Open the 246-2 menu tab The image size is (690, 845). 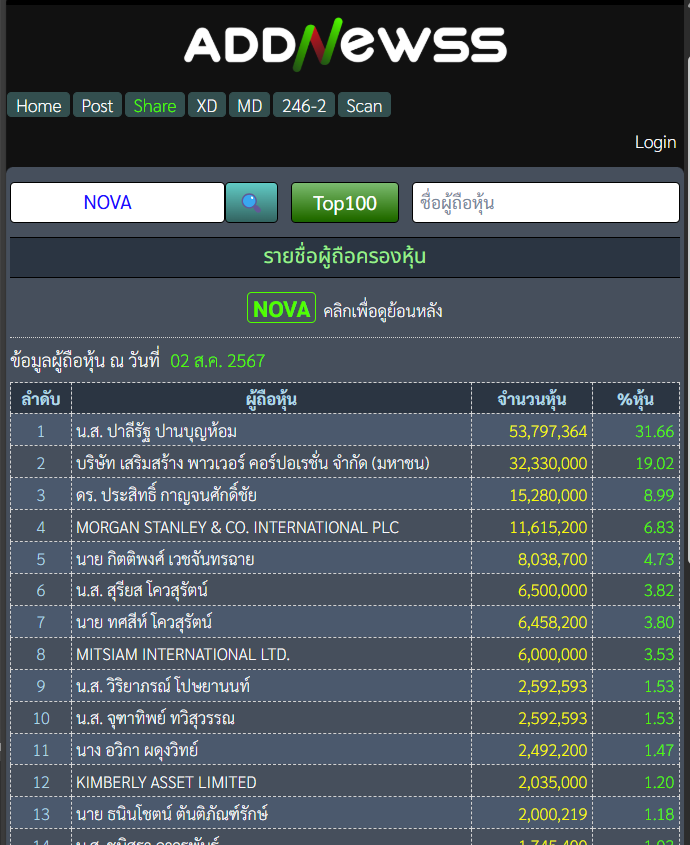tap(304, 106)
